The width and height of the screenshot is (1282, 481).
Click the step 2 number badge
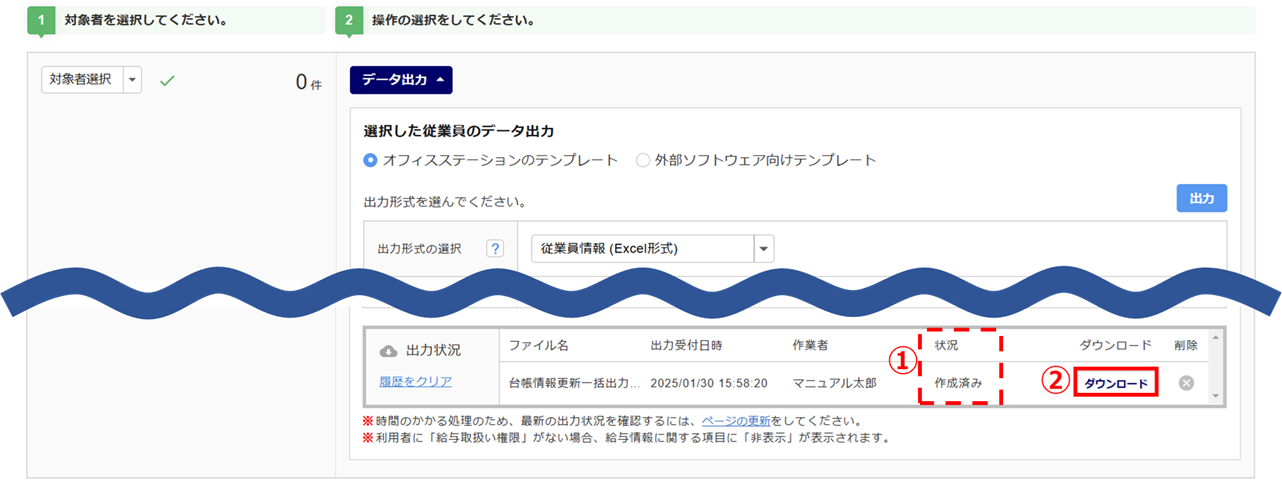[348, 20]
